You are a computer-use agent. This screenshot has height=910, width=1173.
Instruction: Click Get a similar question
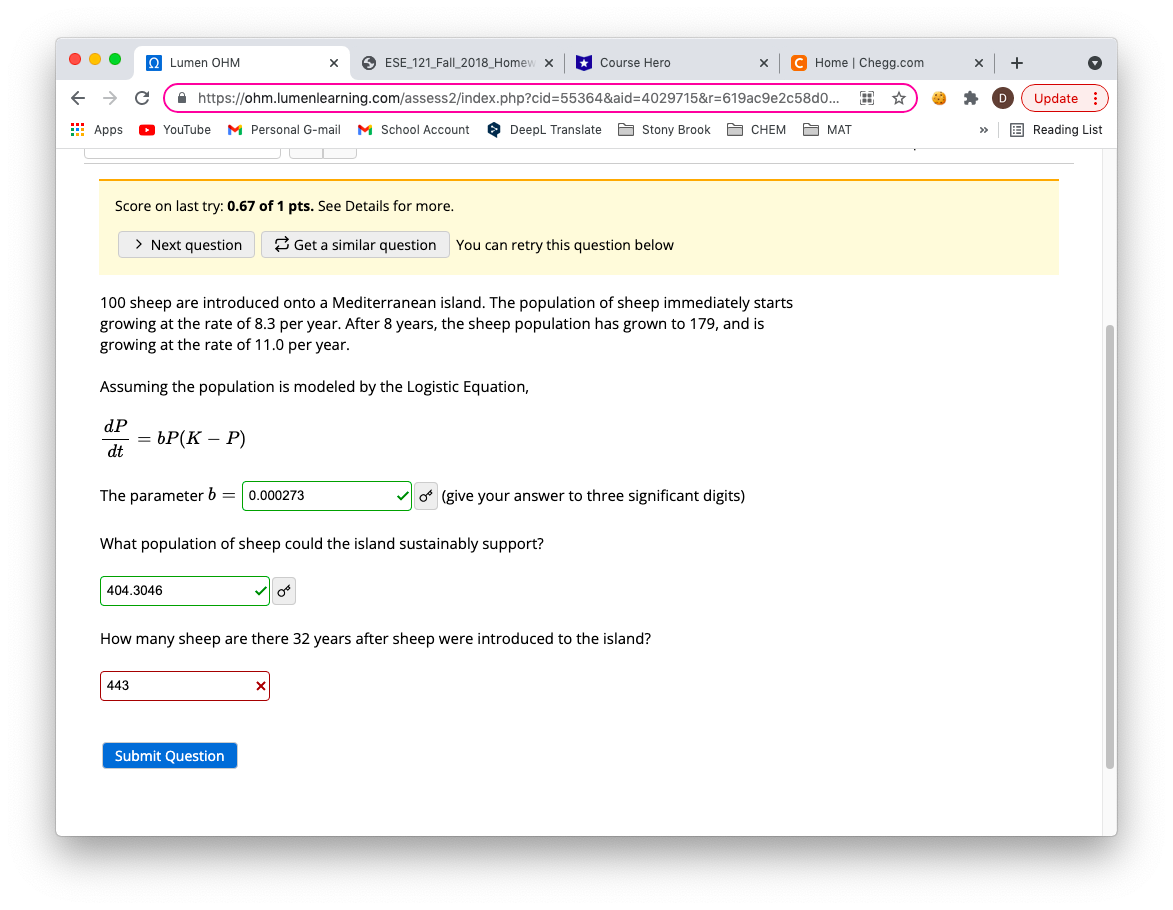click(x=355, y=244)
